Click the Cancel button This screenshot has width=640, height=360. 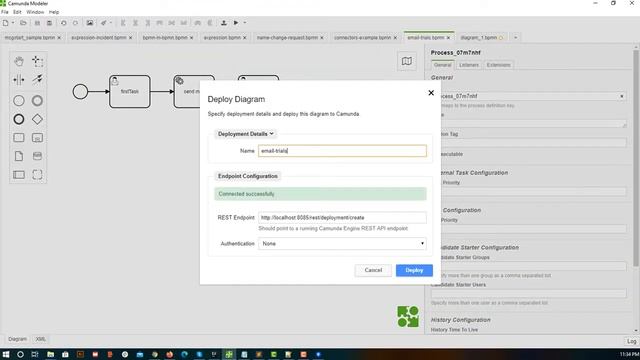pos(373,270)
